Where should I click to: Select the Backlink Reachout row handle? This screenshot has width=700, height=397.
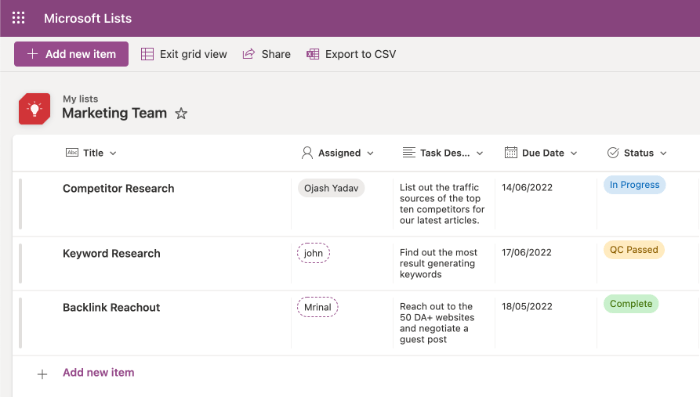click(x=20, y=323)
